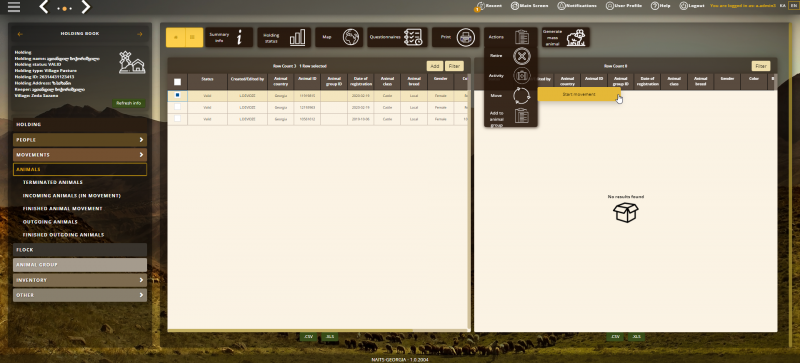Open Main Screen from the top bar

coord(530,6)
